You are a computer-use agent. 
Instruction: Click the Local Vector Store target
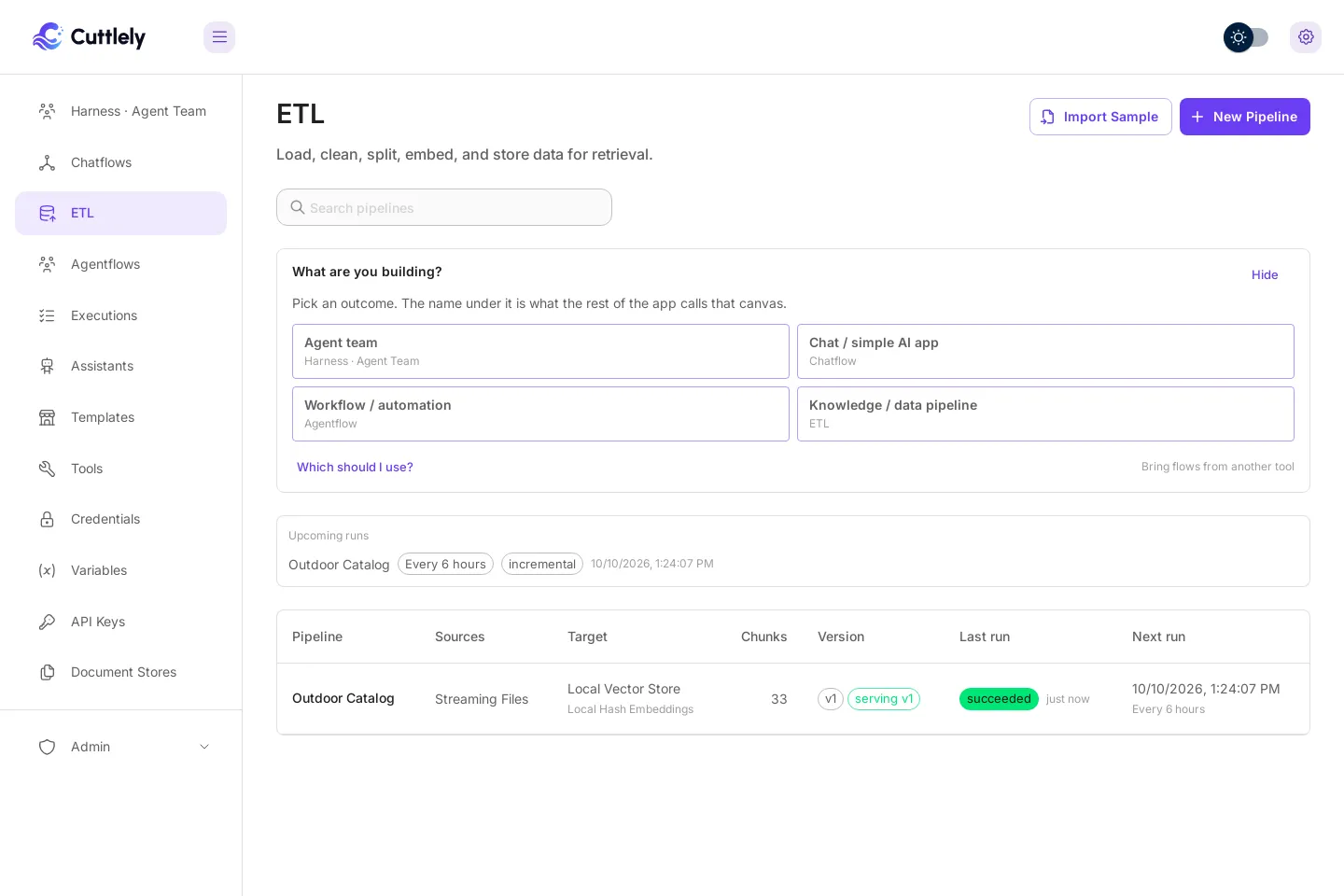click(623, 689)
